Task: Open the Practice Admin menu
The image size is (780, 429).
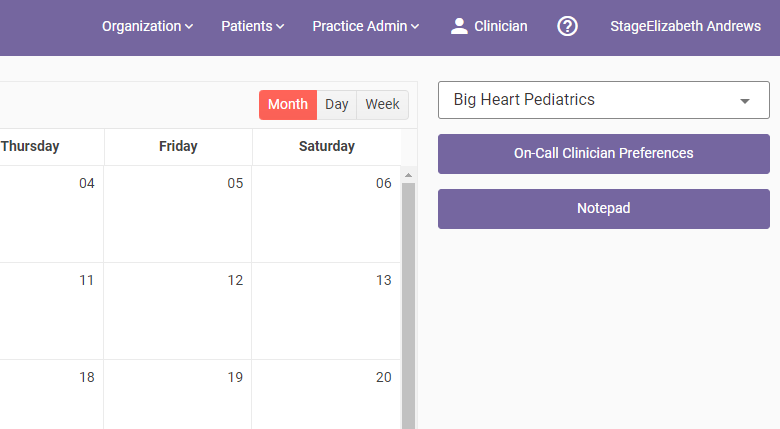Action: tap(365, 27)
